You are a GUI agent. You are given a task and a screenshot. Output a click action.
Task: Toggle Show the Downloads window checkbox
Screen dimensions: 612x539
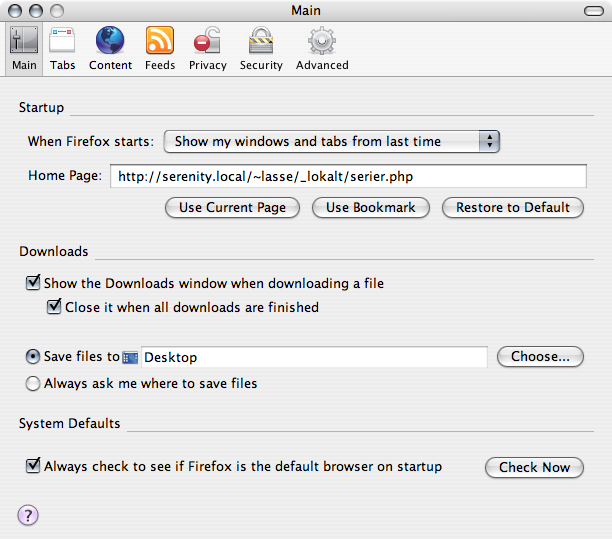(x=33, y=282)
